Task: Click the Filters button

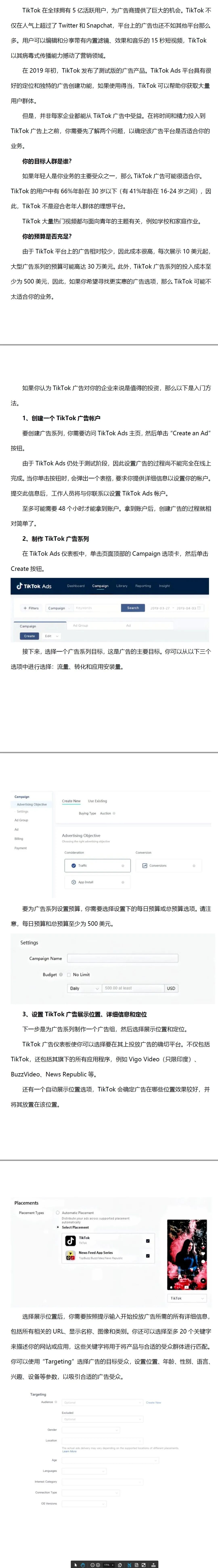Action: 31,608
